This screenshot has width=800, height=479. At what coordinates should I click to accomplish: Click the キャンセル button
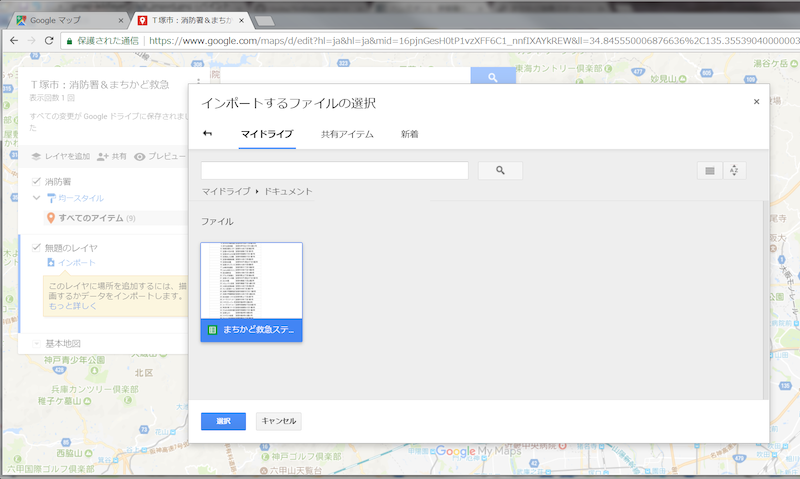(x=279, y=421)
